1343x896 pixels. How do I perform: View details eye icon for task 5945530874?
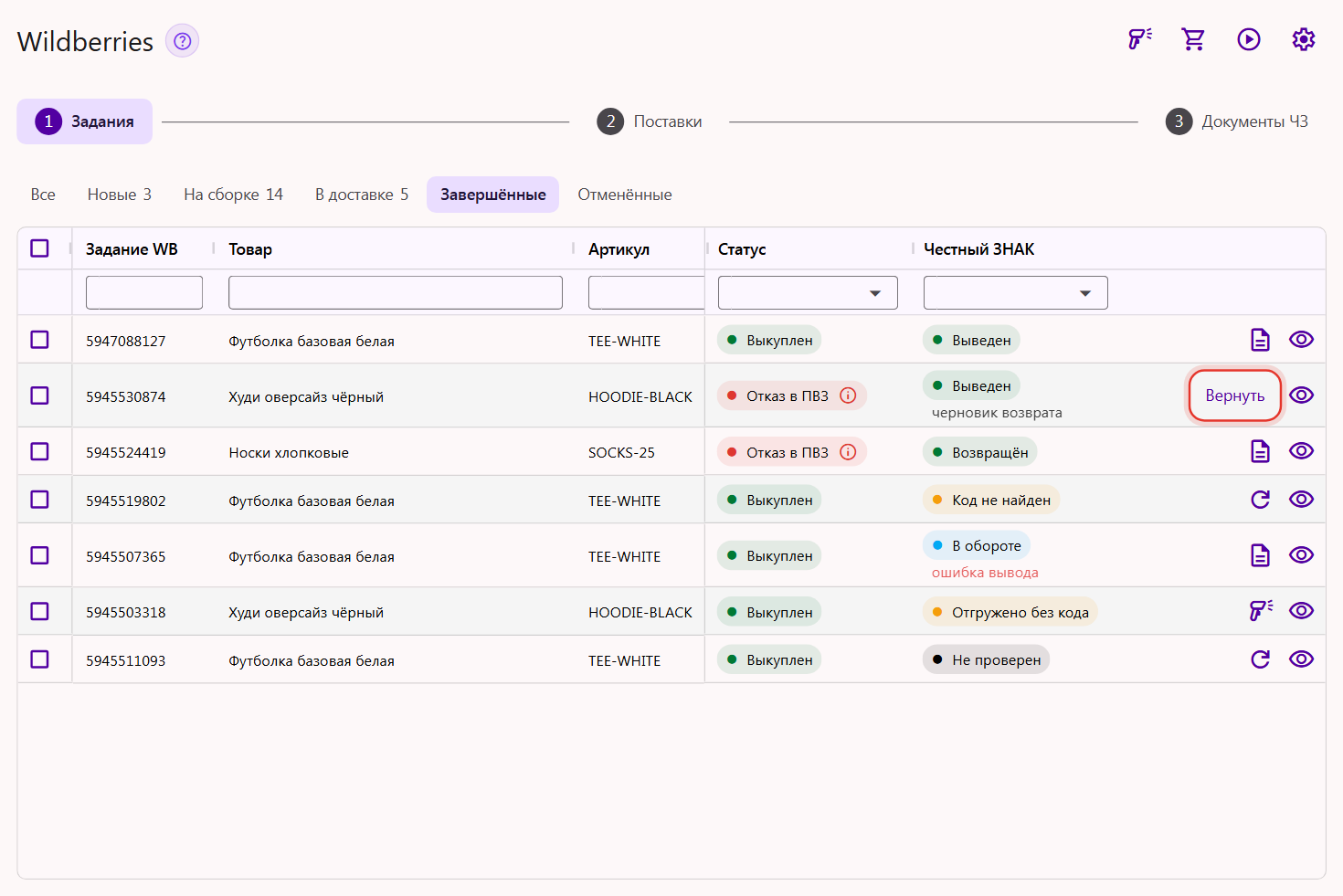(x=1301, y=395)
